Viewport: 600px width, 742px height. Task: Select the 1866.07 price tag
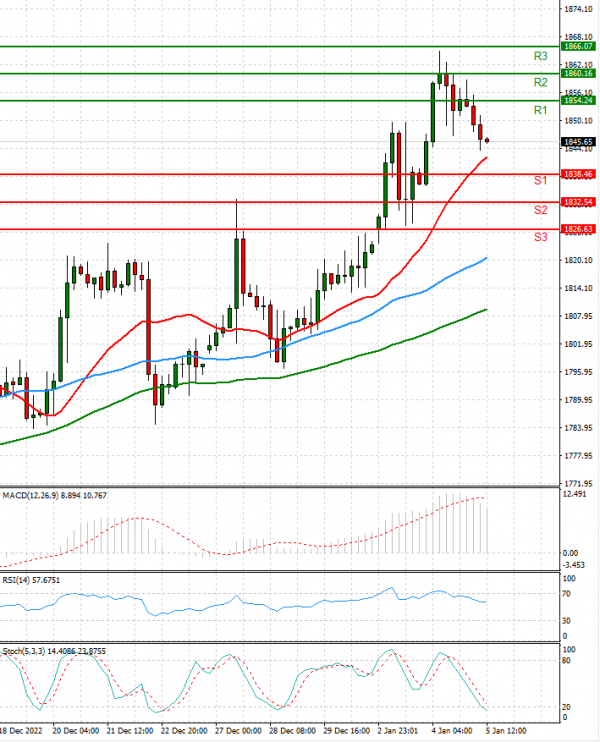click(x=578, y=46)
